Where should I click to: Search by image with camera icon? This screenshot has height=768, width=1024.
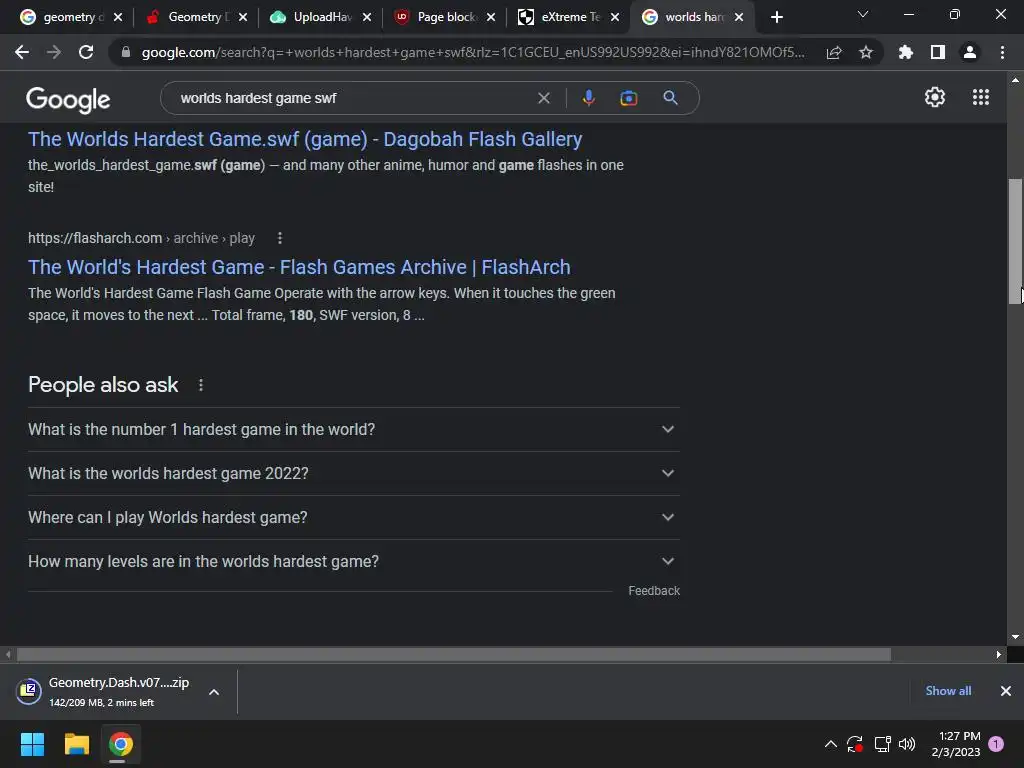point(628,98)
